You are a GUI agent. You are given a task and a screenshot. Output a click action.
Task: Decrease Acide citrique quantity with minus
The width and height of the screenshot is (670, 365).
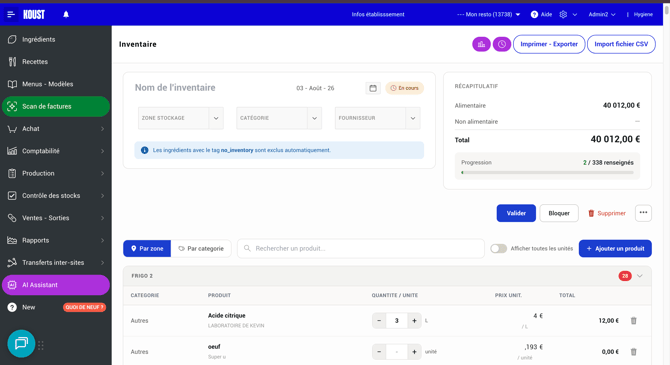click(x=379, y=321)
